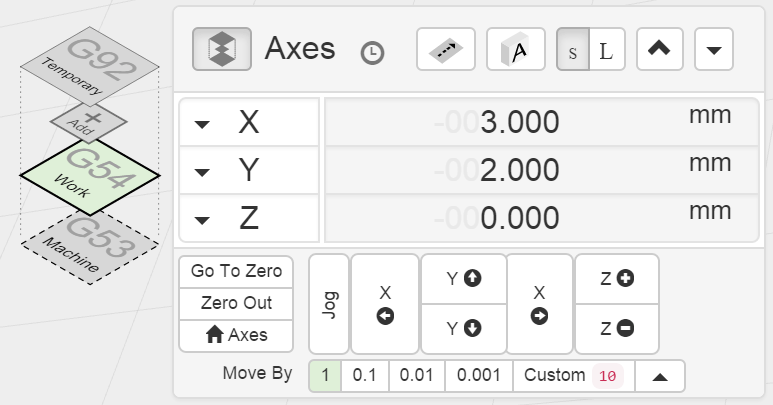The width and height of the screenshot is (773, 405).
Task: Click the clock icon beside Axes
Action: 372,53
